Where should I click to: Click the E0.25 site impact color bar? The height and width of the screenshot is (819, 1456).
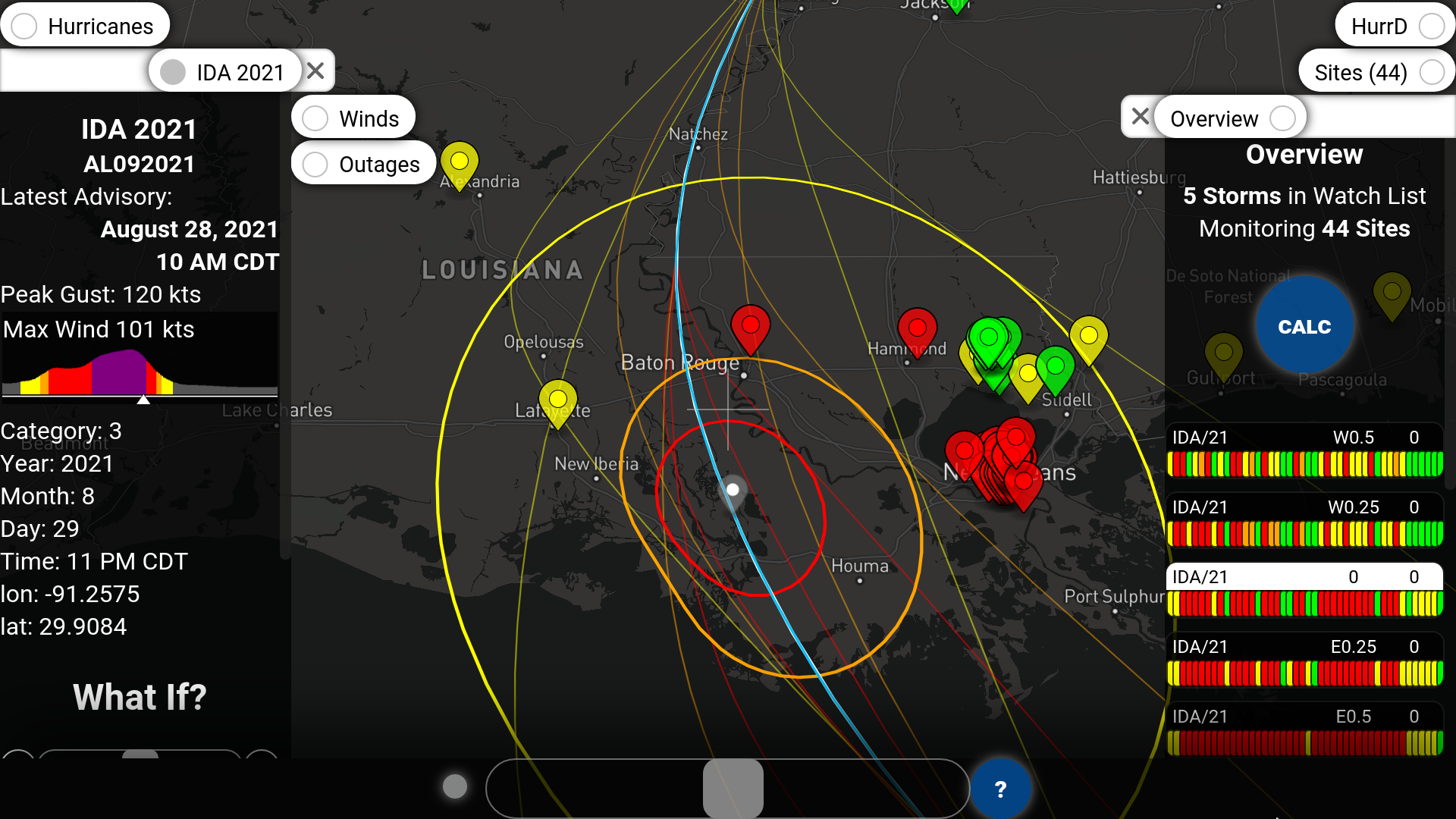[x=1304, y=673]
